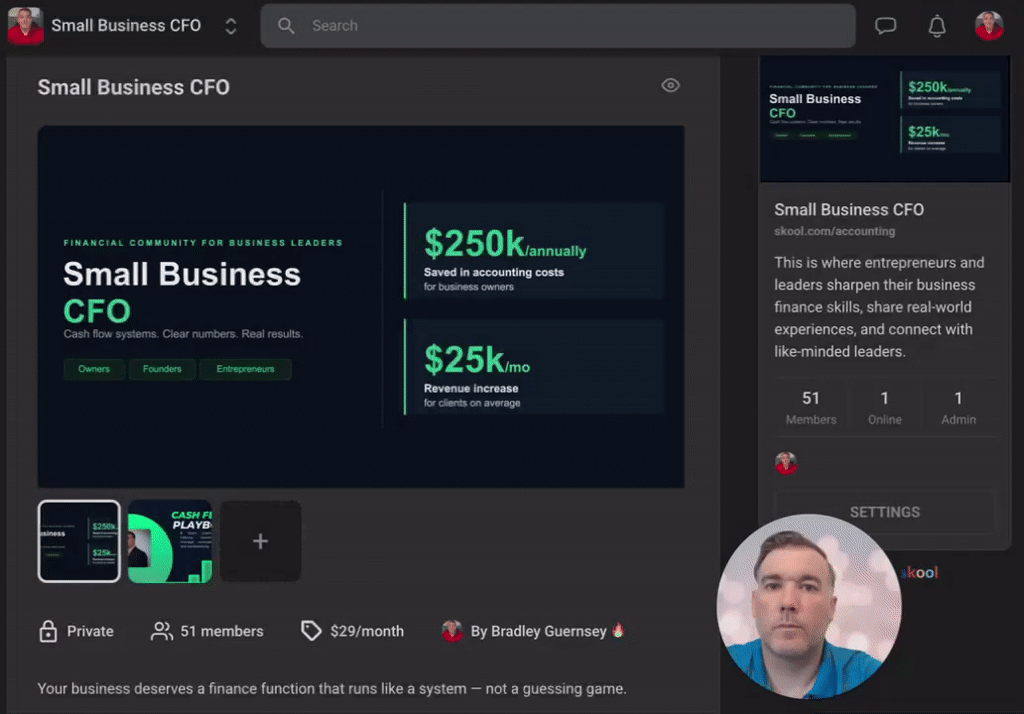
Task: Click the 51 members people icon
Action: pyautogui.click(x=161, y=631)
